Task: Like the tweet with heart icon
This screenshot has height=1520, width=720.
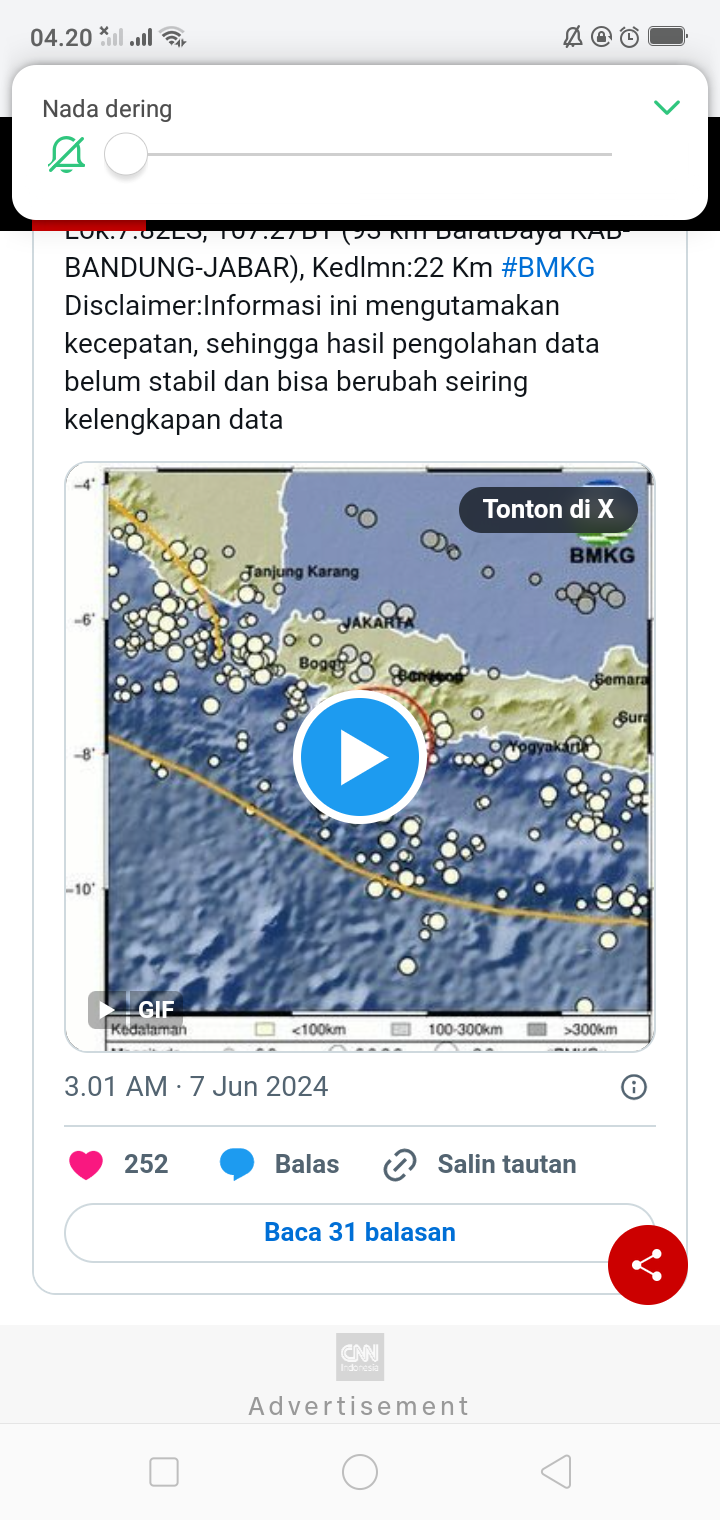Action: (86, 1164)
